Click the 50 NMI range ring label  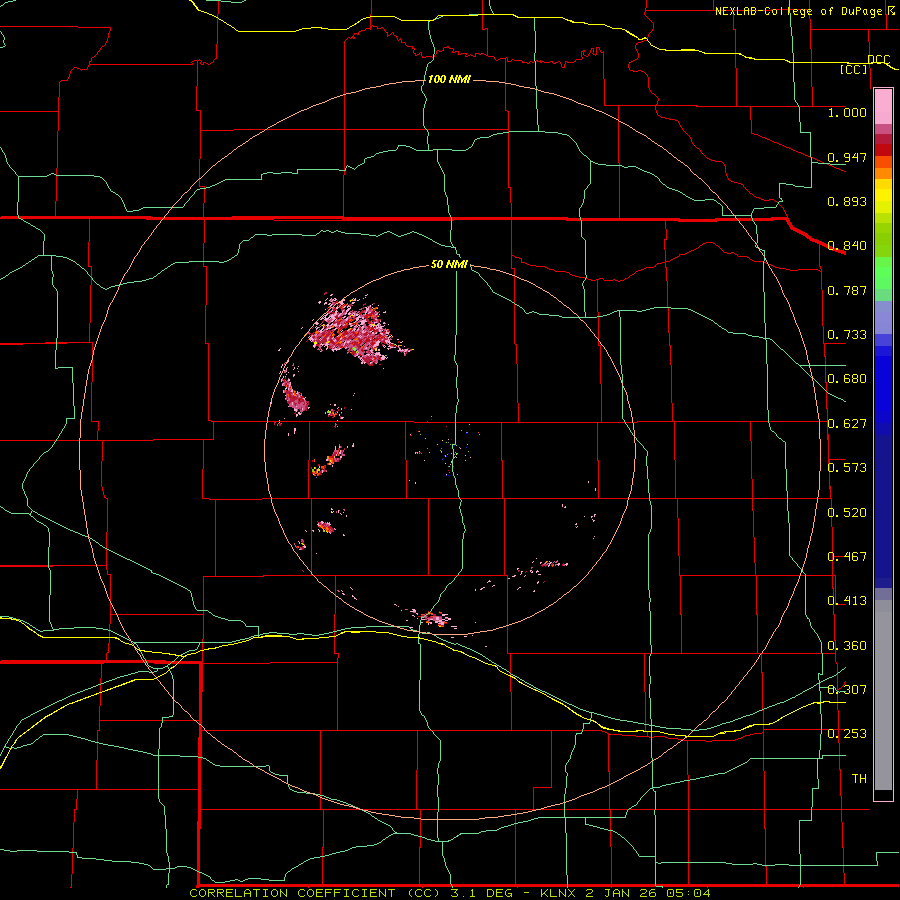click(449, 265)
